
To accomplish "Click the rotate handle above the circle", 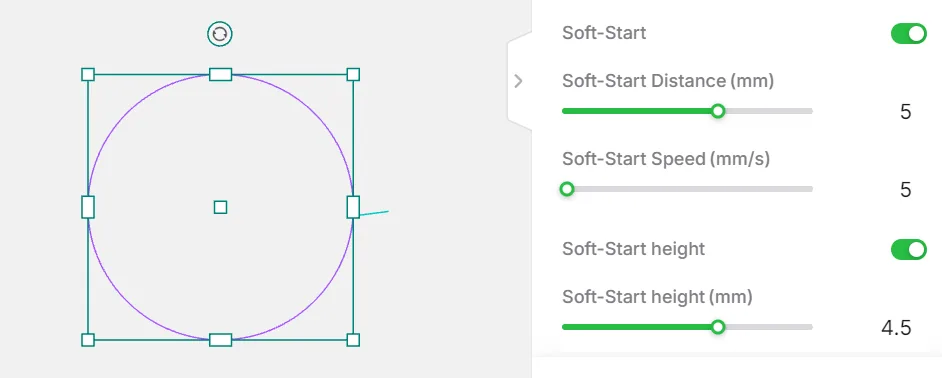I will point(220,34).
